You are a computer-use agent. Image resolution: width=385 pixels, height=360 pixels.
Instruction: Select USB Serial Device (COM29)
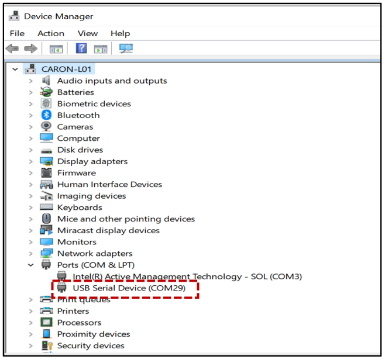(x=129, y=288)
